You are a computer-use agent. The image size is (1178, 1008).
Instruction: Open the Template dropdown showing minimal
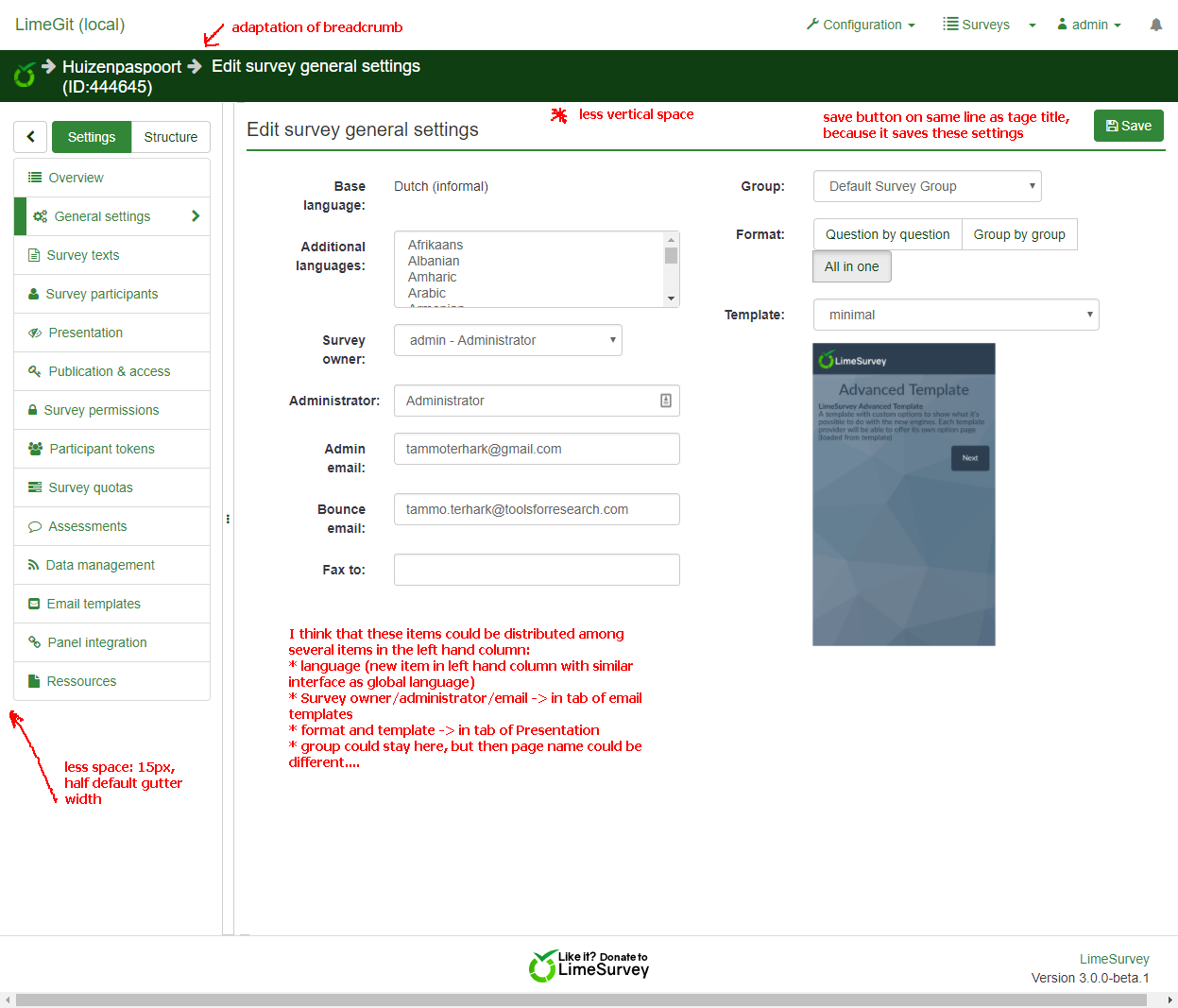click(x=955, y=315)
